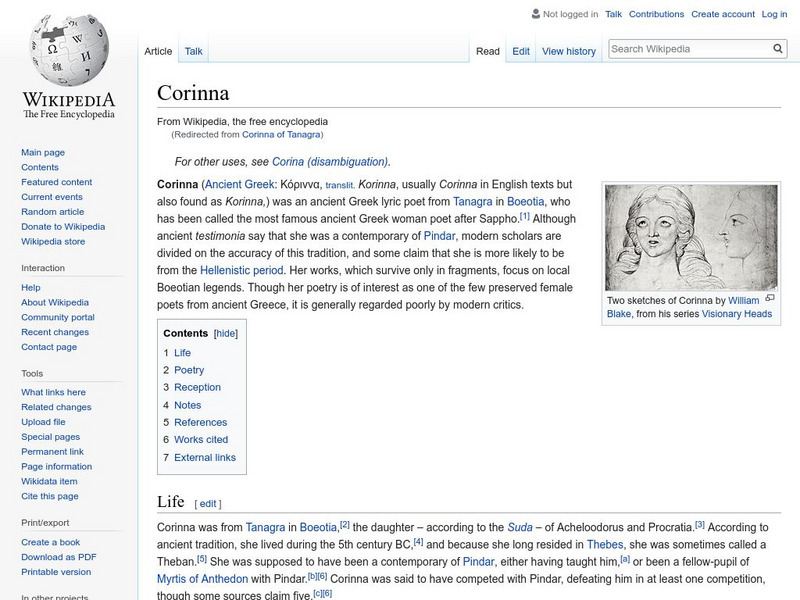
Task: Click the search magnifying glass icon
Action: 777,47
